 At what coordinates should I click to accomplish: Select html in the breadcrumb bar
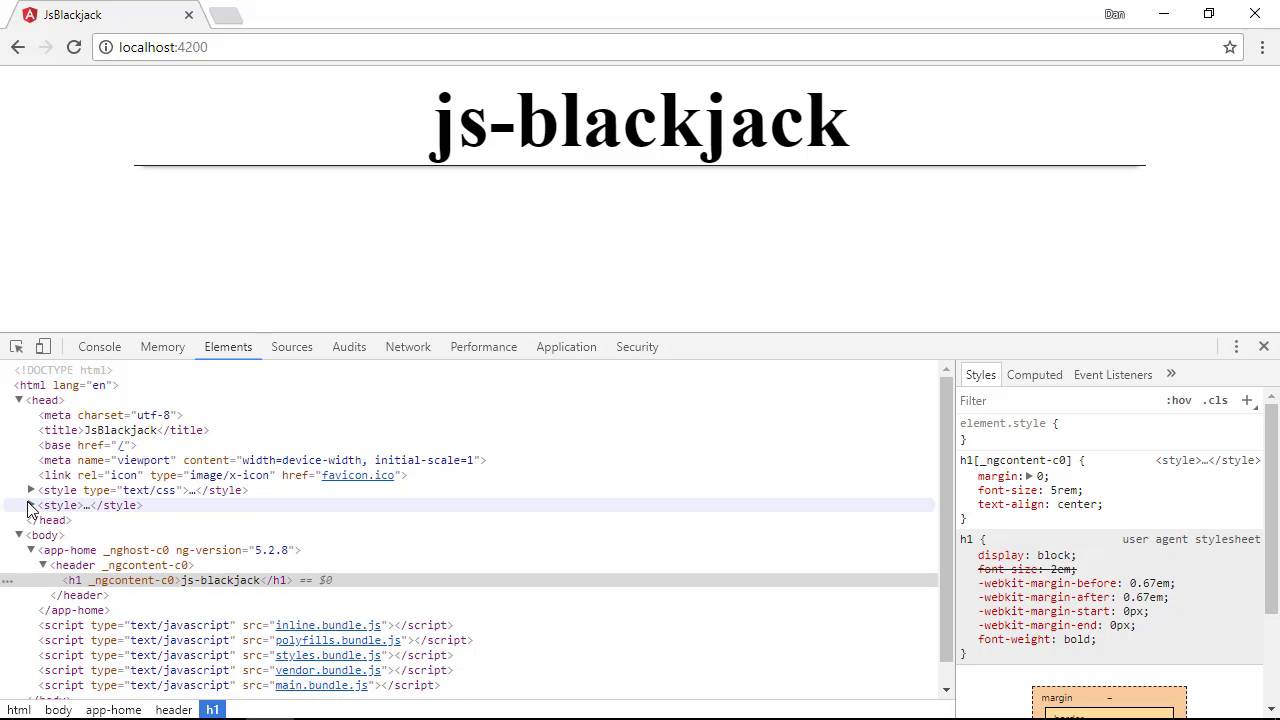pos(19,710)
